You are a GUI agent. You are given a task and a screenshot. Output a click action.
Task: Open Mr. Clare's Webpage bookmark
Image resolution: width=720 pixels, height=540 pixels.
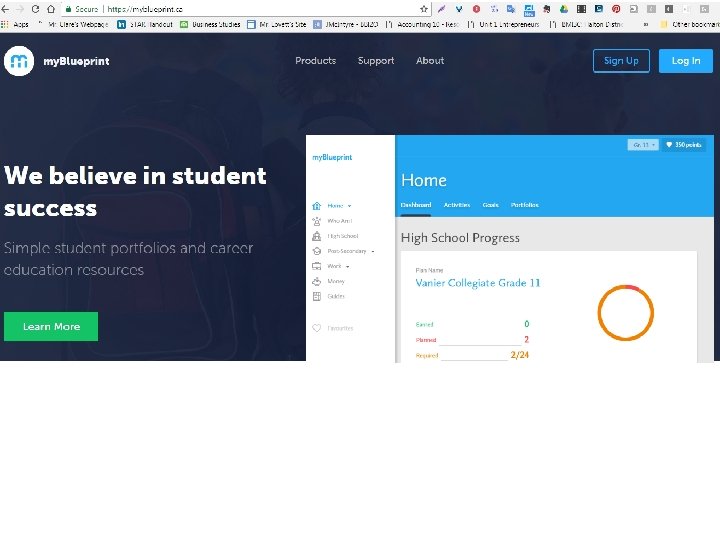pyautogui.click(x=73, y=24)
